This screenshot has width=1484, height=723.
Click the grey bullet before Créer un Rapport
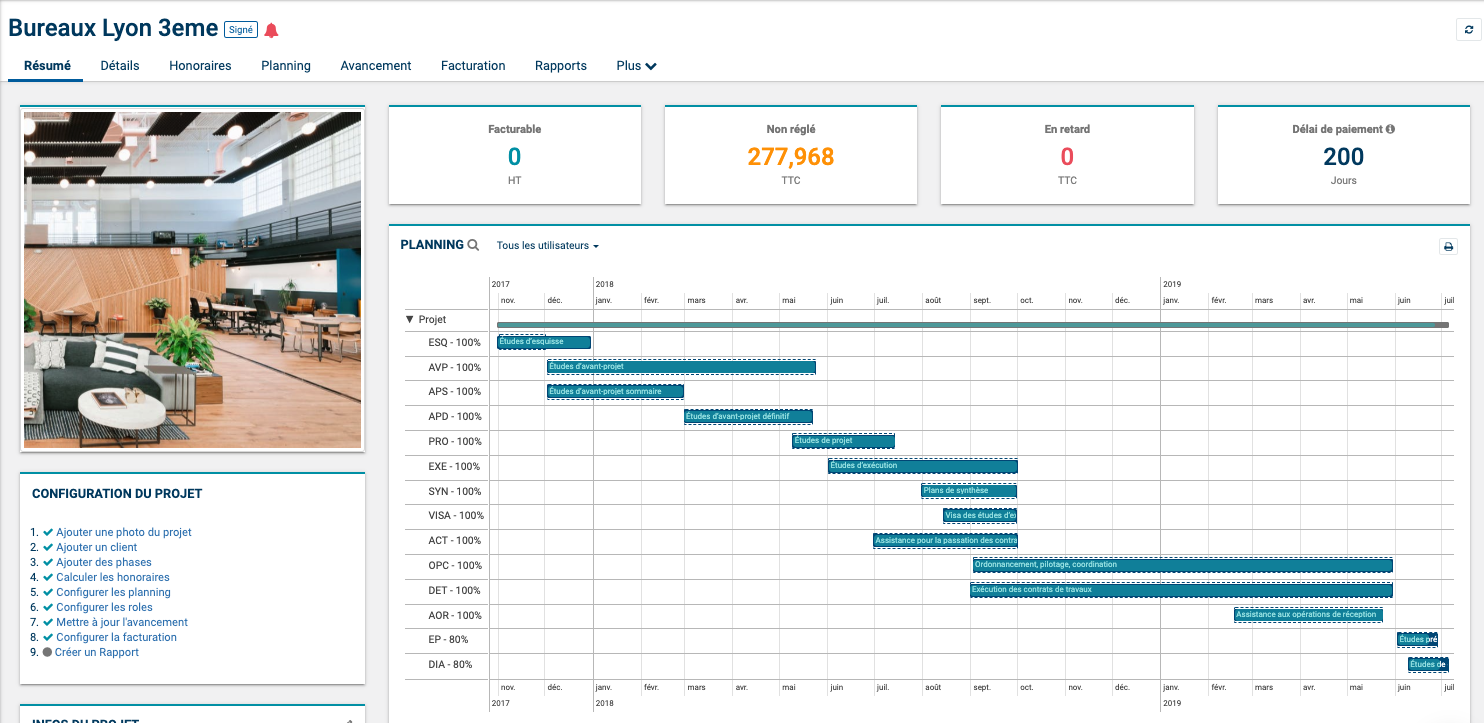click(47, 652)
